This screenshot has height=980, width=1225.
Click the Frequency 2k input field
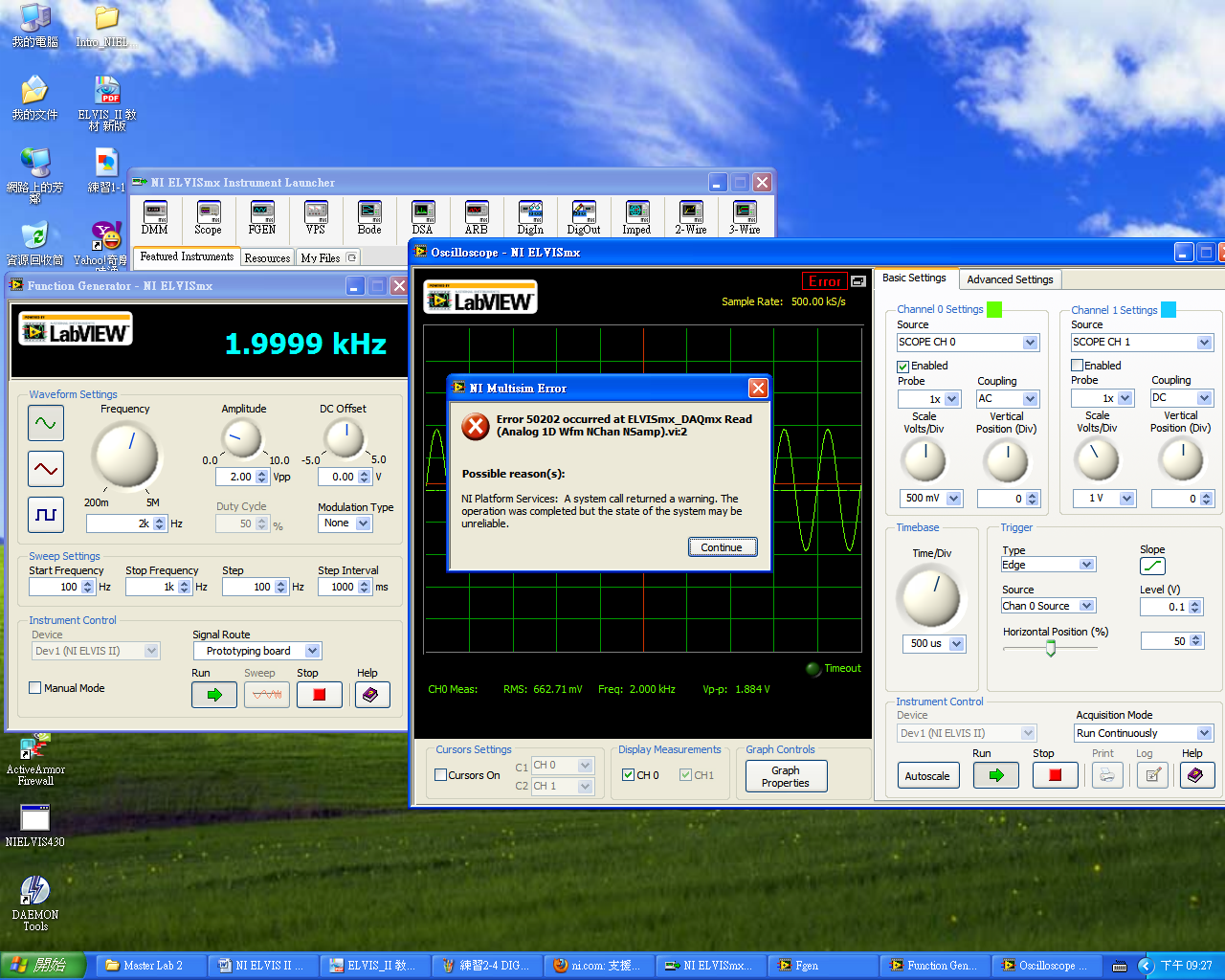tap(120, 523)
